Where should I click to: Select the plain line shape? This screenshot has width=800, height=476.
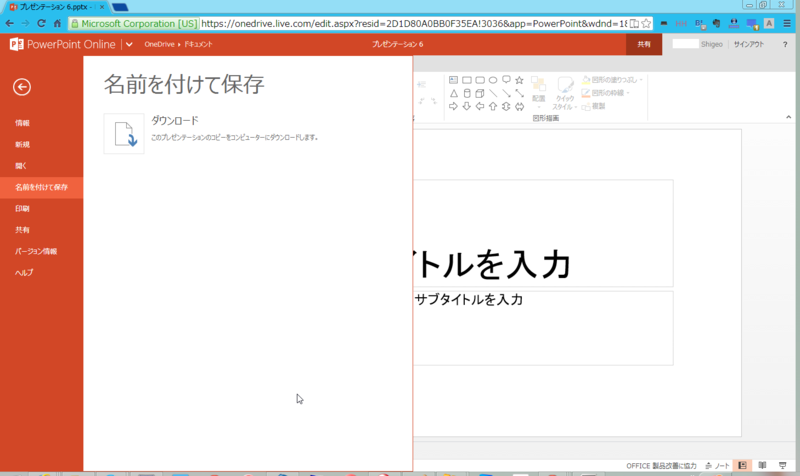pos(493,93)
